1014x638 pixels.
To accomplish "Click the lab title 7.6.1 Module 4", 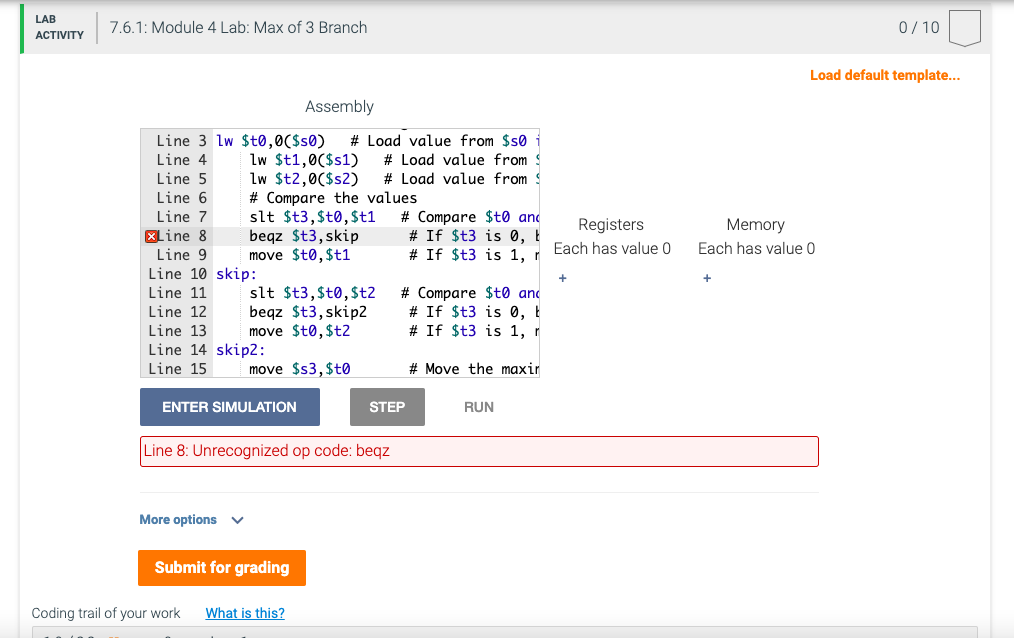I will click(236, 28).
